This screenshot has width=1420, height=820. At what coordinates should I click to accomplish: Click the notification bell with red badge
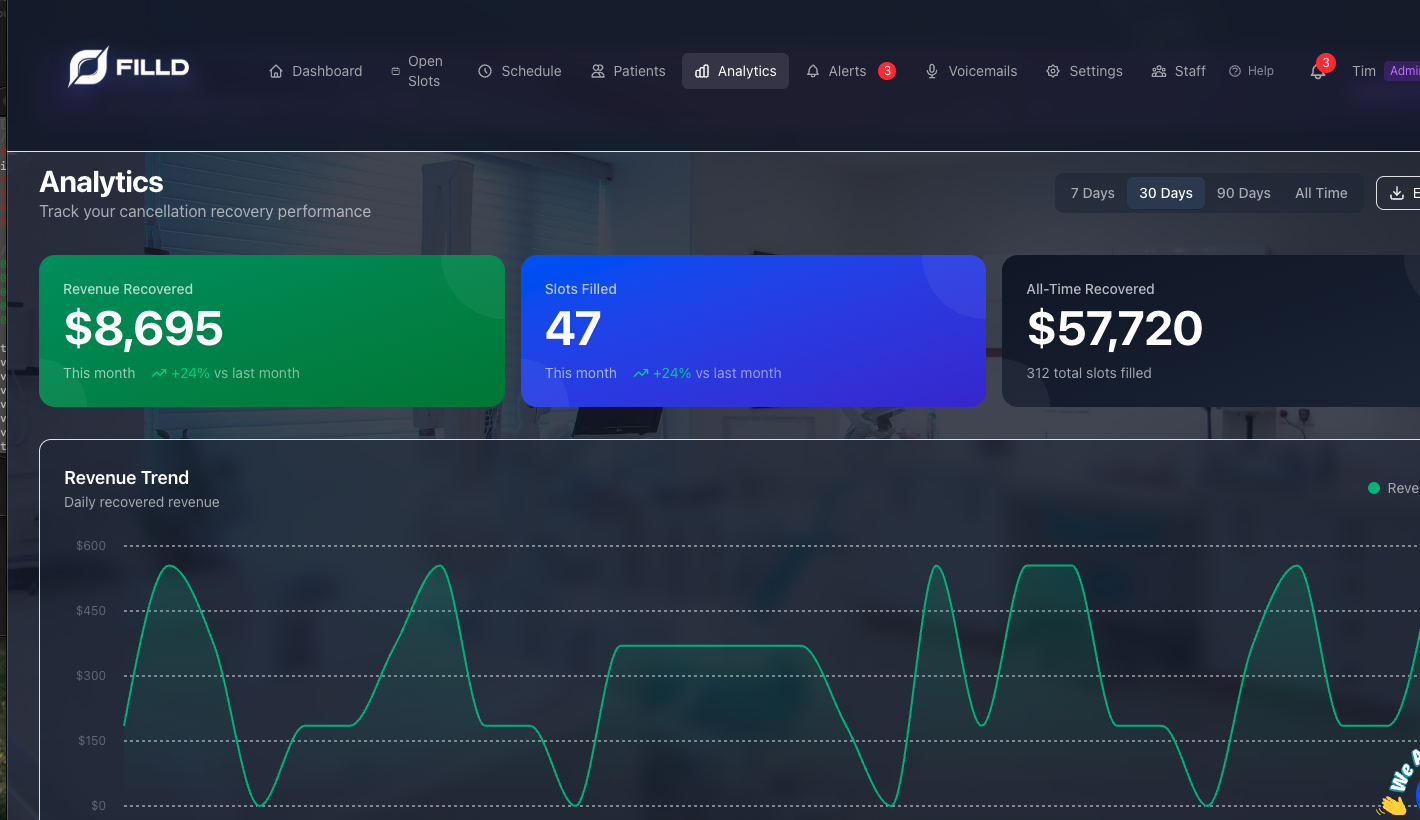[1318, 74]
